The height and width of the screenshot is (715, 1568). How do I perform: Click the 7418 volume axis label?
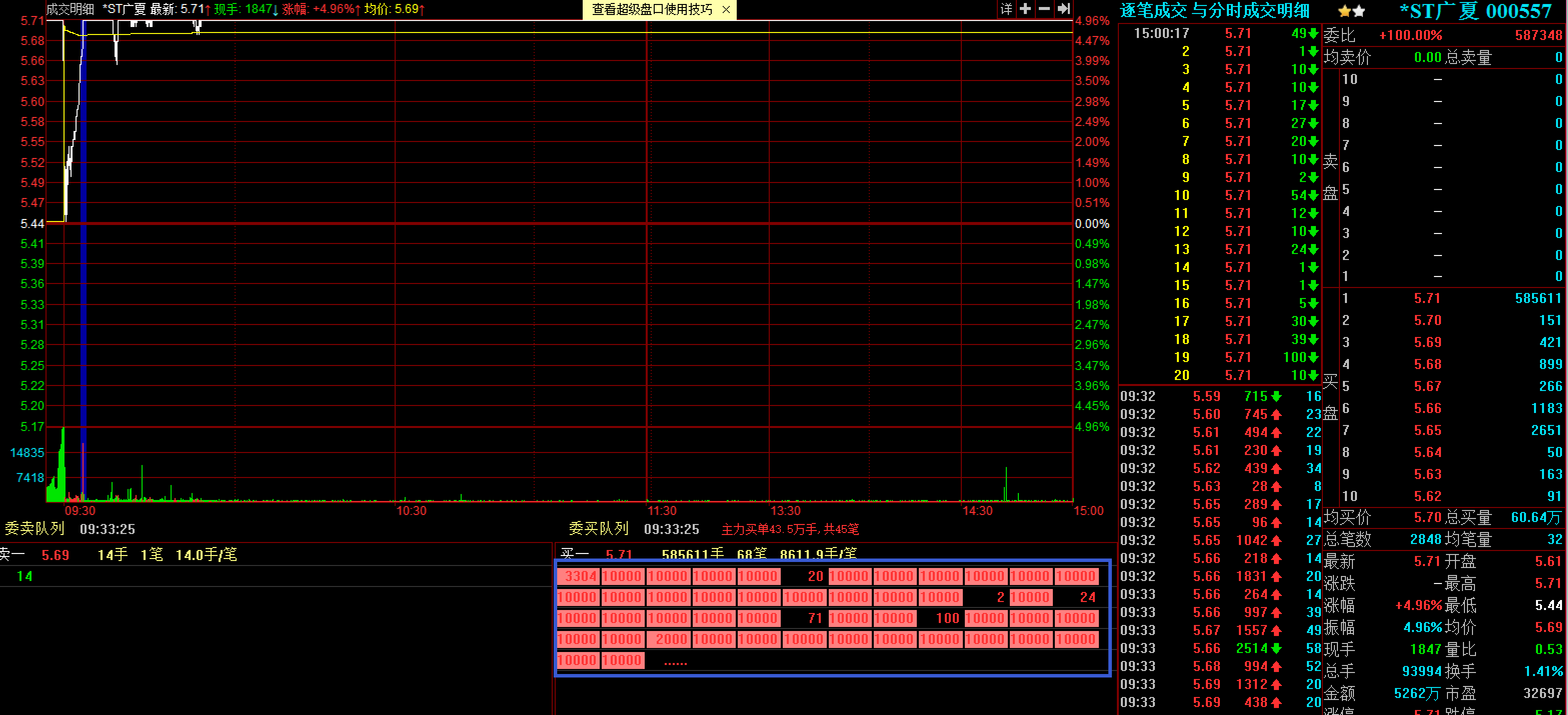[31, 477]
